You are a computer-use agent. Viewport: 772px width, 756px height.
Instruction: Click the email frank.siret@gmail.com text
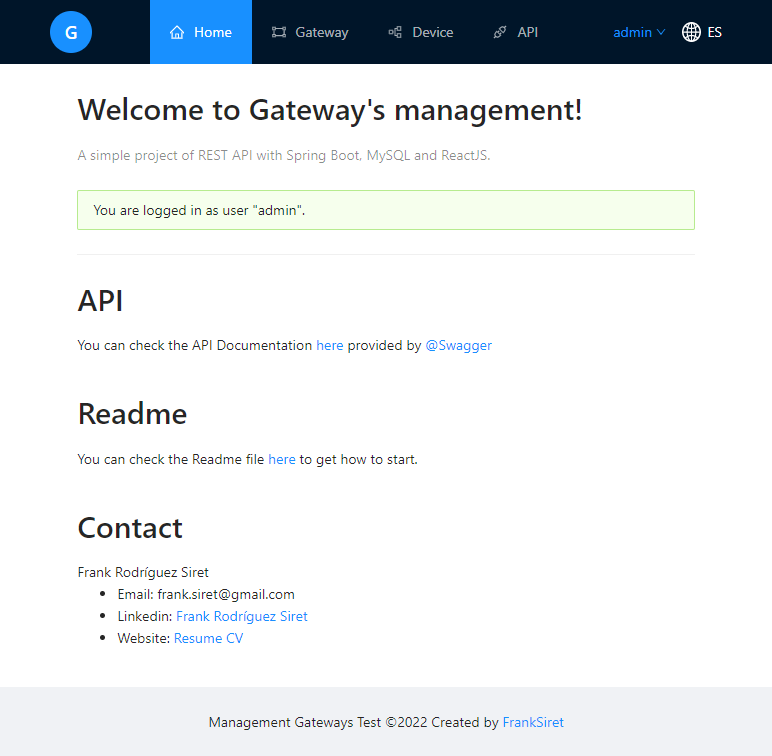point(226,595)
